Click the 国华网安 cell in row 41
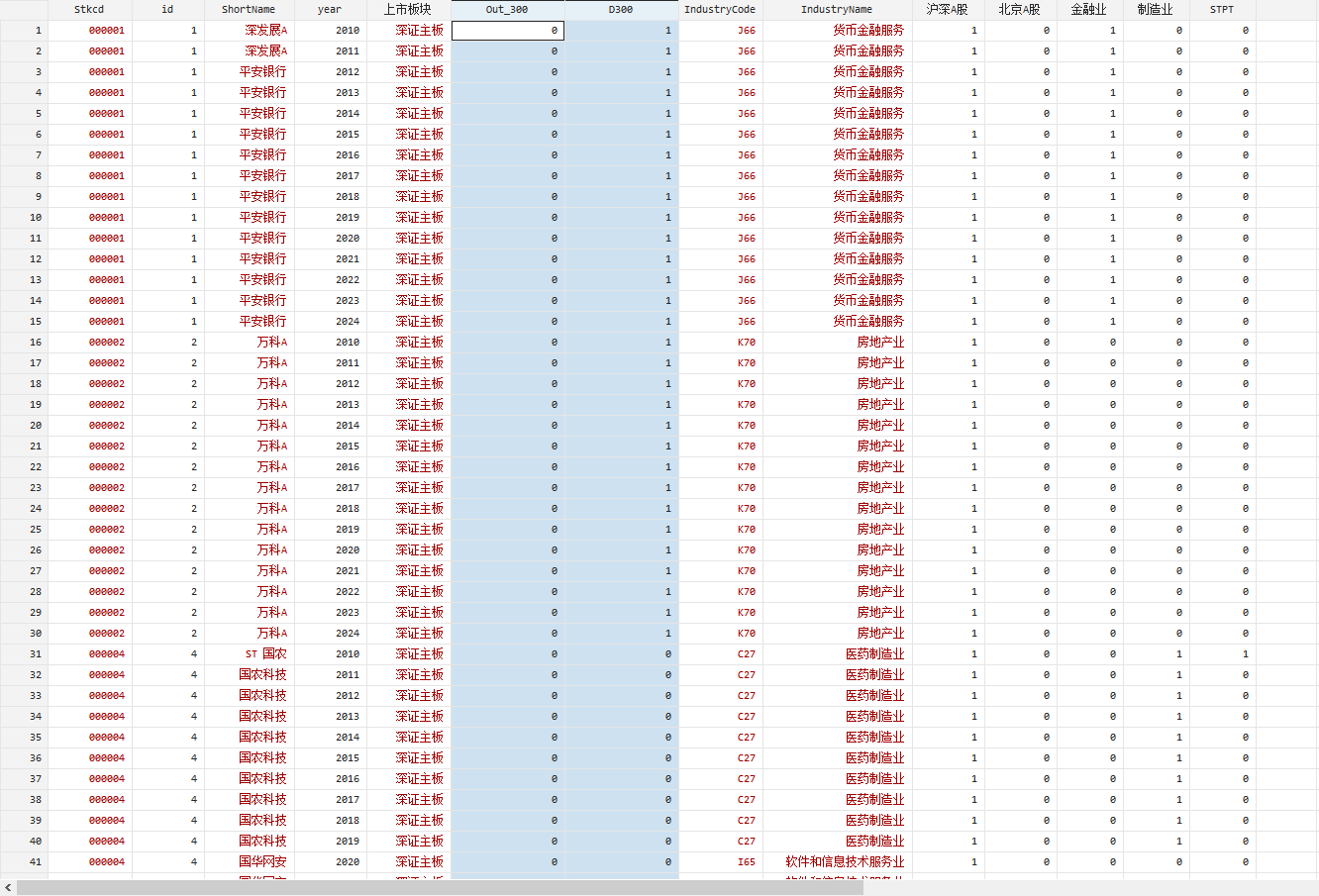This screenshot has width=1319, height=896. point(262,862)
